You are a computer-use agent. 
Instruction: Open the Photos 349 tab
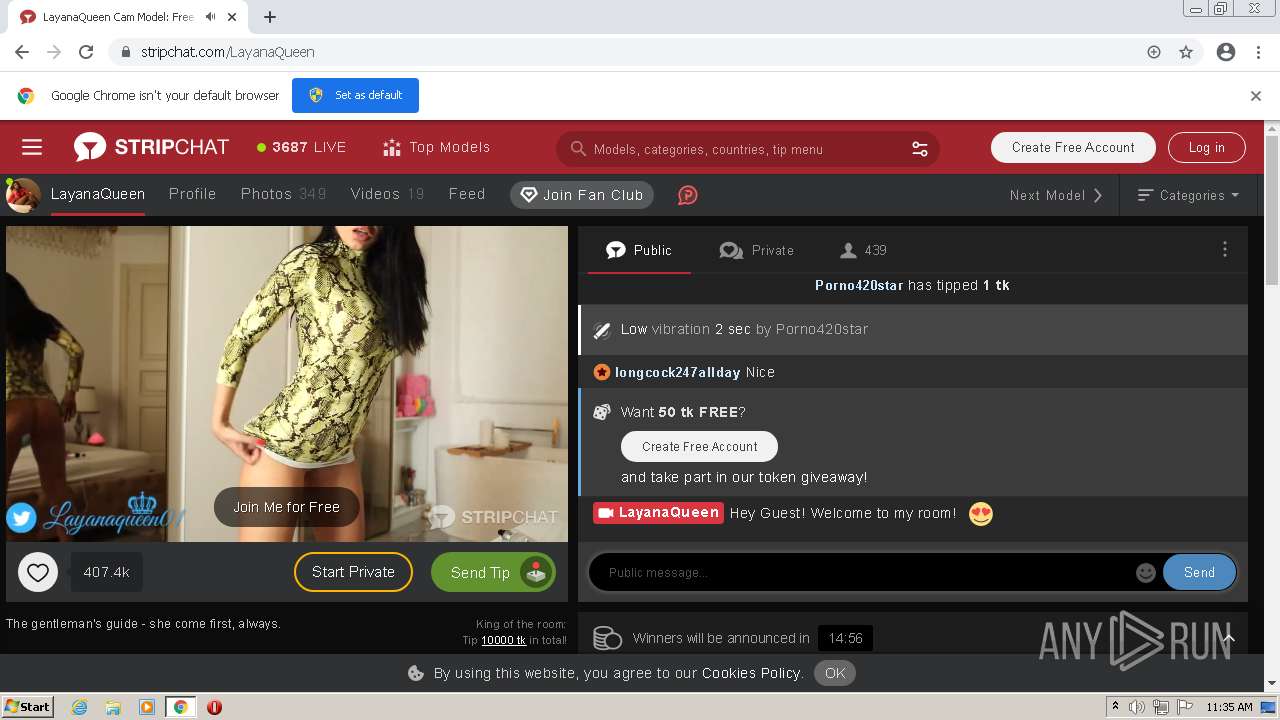pos(283,194)
